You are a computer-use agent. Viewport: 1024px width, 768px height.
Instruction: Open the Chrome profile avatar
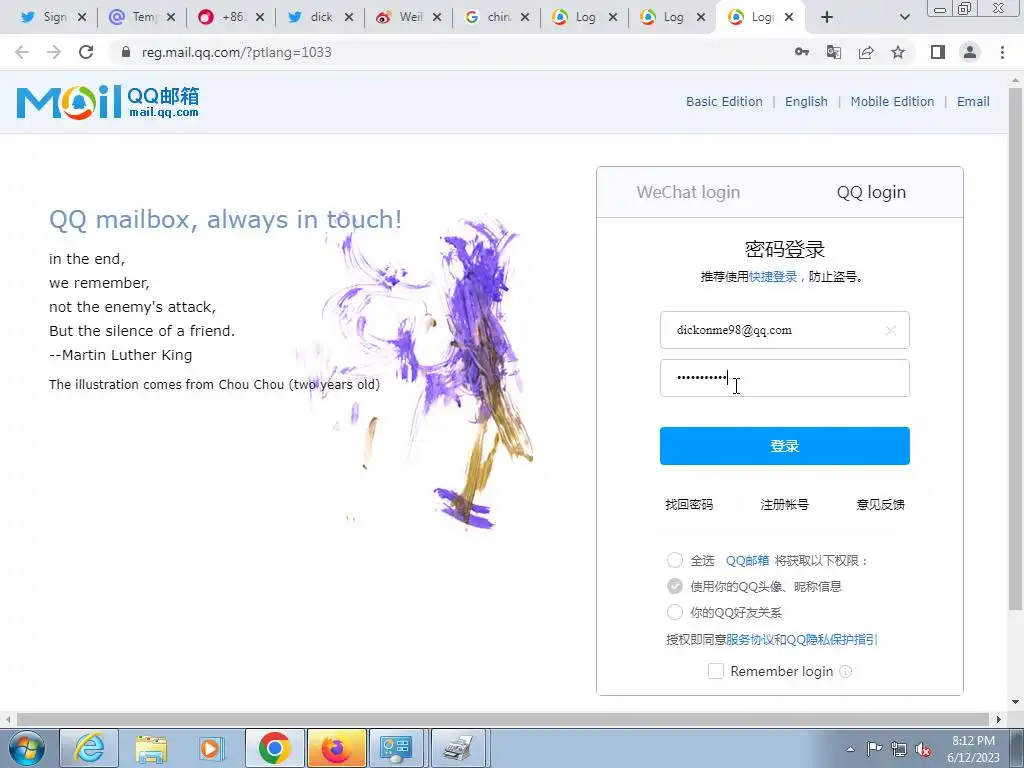pos(970,52)
